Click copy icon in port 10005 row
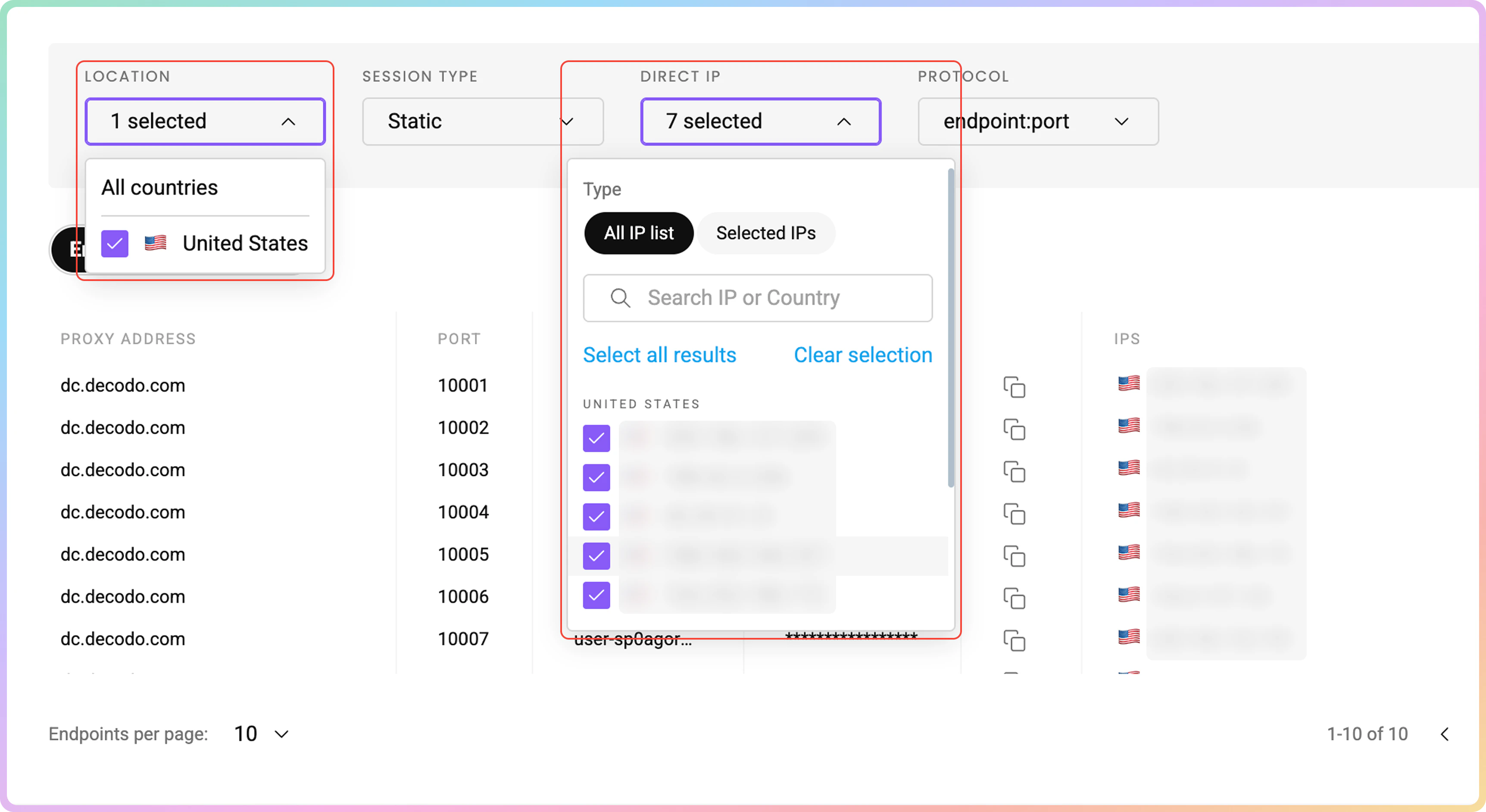 click(1014, 556)
